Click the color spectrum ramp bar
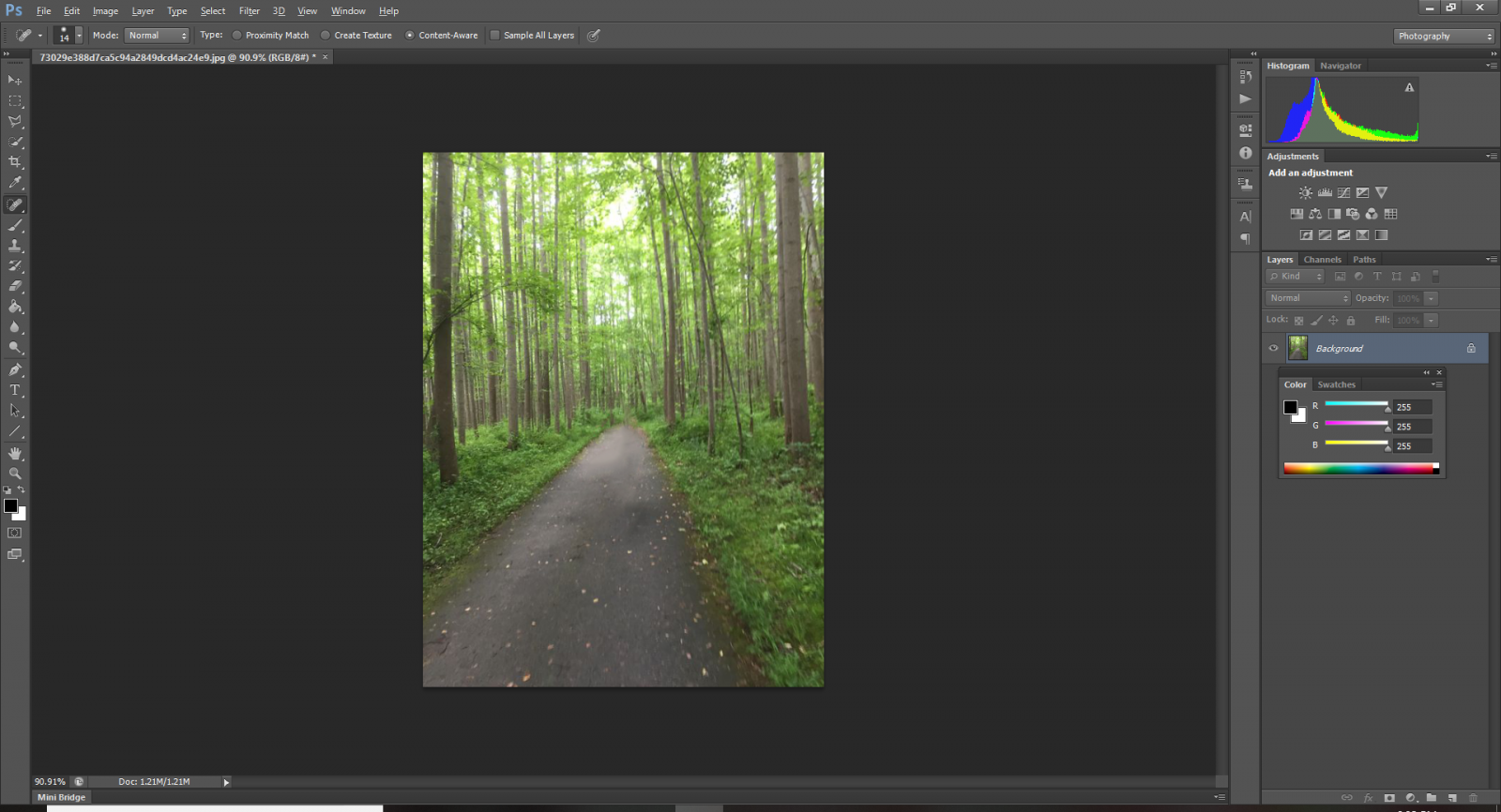The width and height of the screenshot is (1501, 812). 1358,469
